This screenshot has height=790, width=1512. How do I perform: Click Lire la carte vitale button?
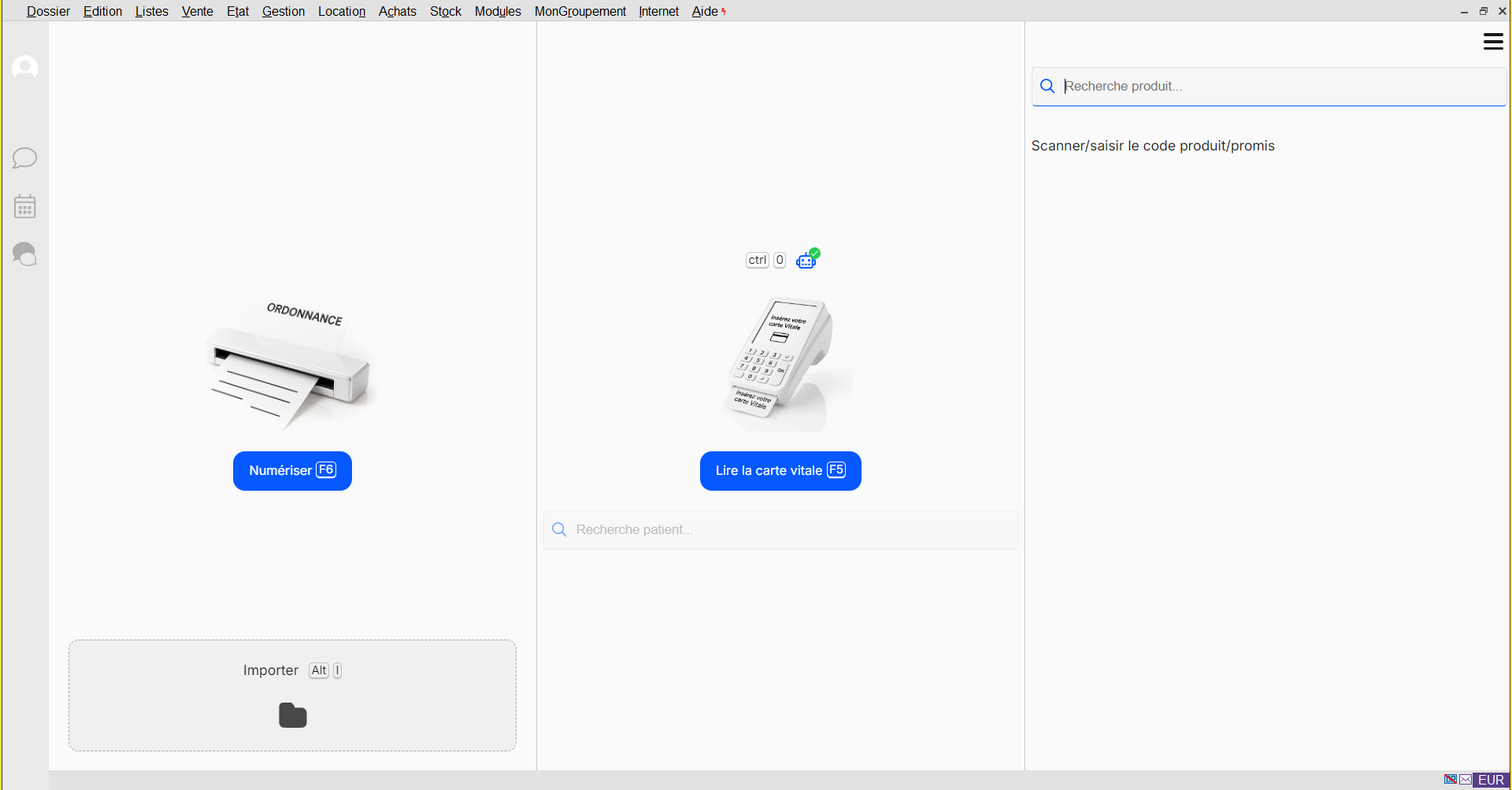tap(780, 471)
